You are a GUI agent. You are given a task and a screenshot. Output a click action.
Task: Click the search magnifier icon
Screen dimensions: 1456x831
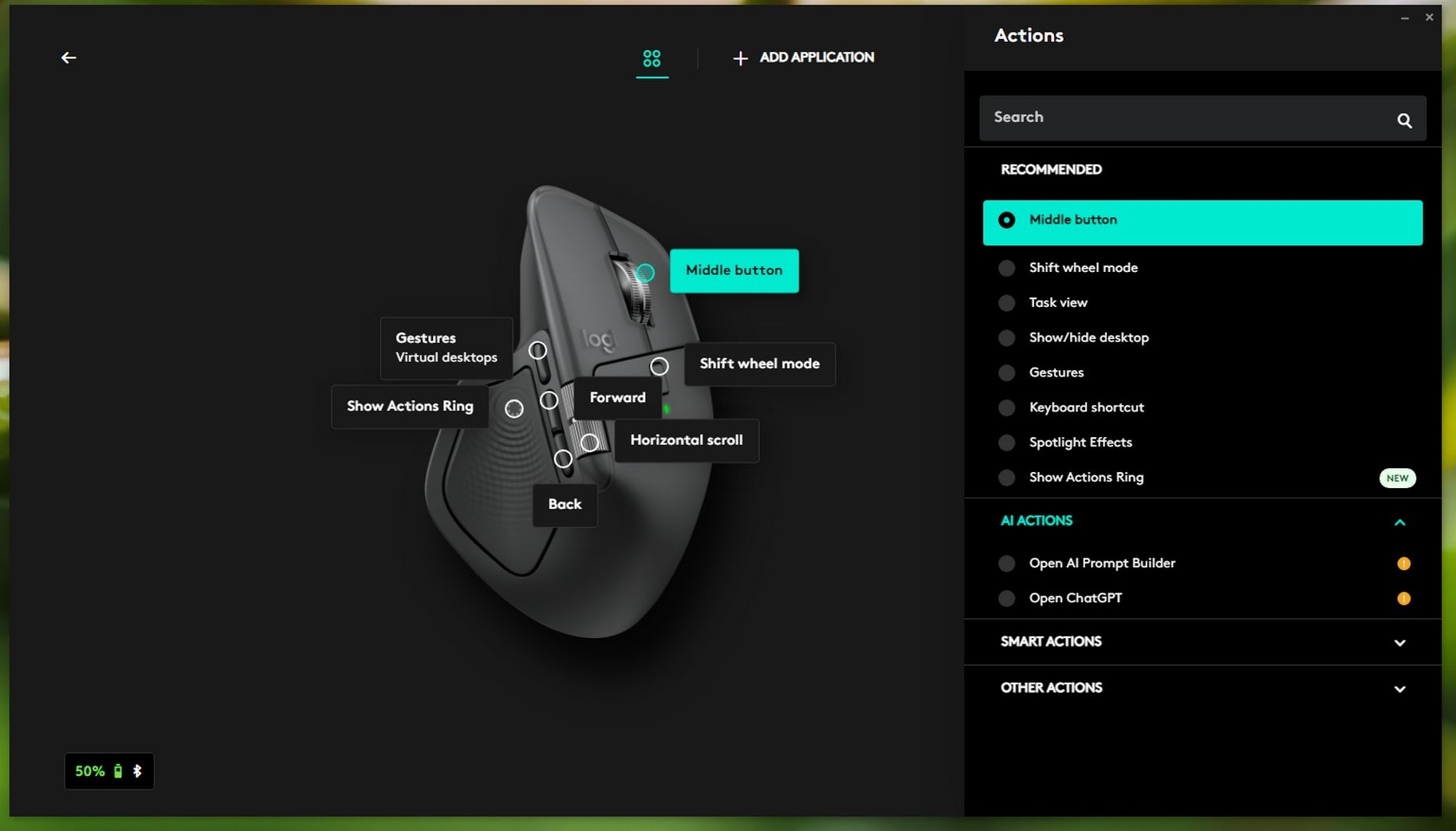pyautogui.click(x=1404, y=120)
